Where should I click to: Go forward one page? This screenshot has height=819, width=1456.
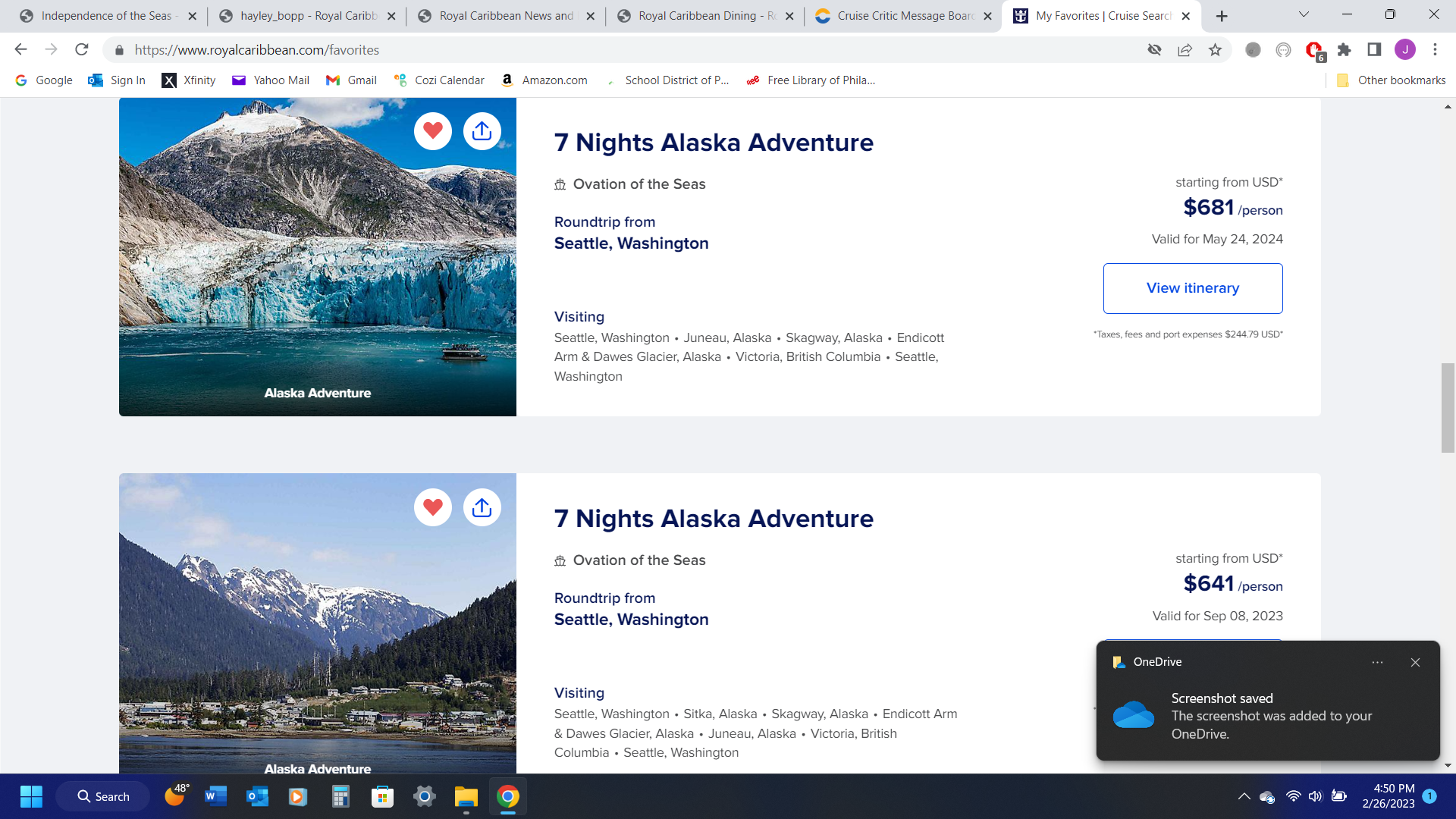click(51, 49)
